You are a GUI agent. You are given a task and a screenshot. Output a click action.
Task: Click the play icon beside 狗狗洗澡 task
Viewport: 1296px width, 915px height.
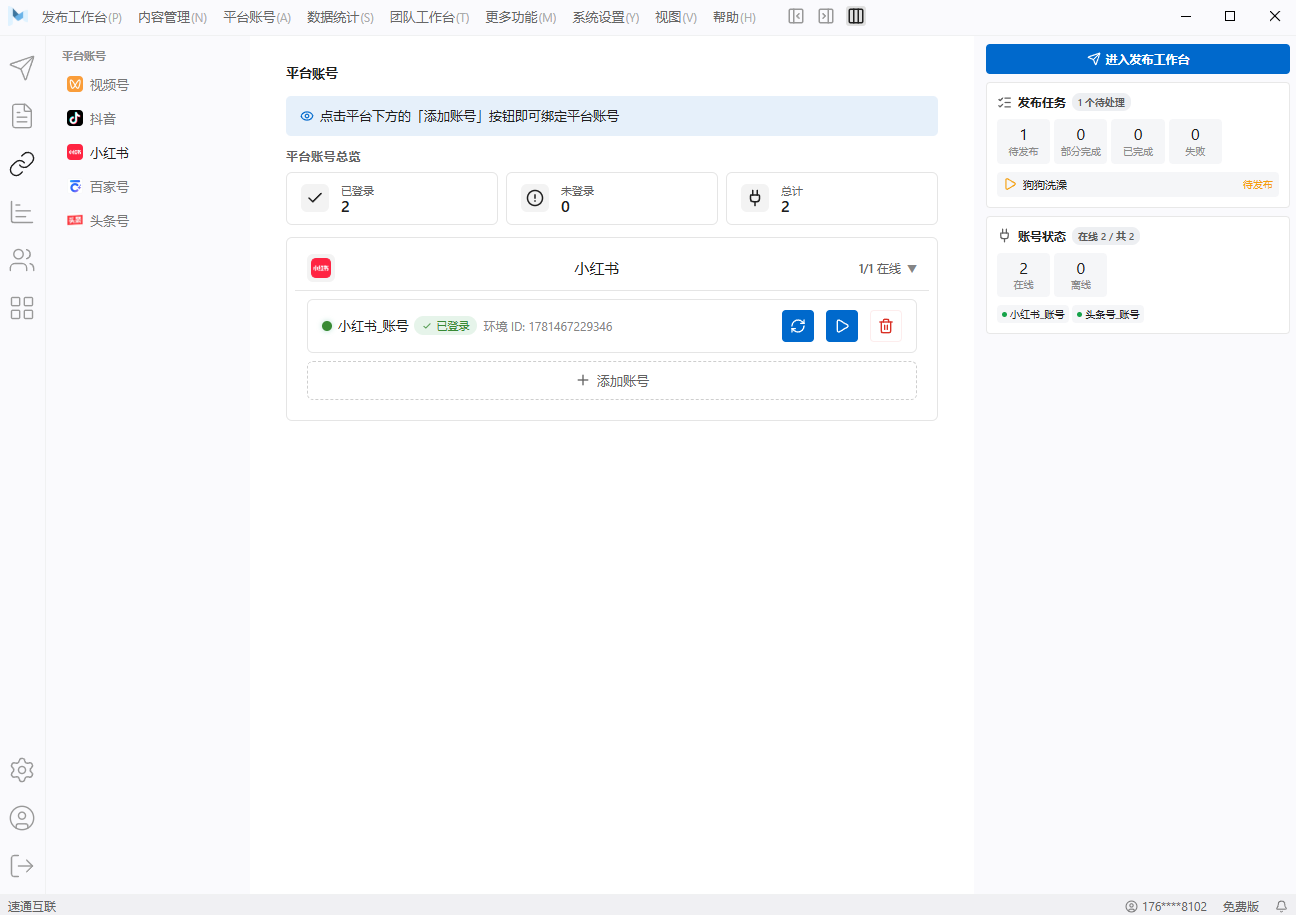[x=1010, y=184]
